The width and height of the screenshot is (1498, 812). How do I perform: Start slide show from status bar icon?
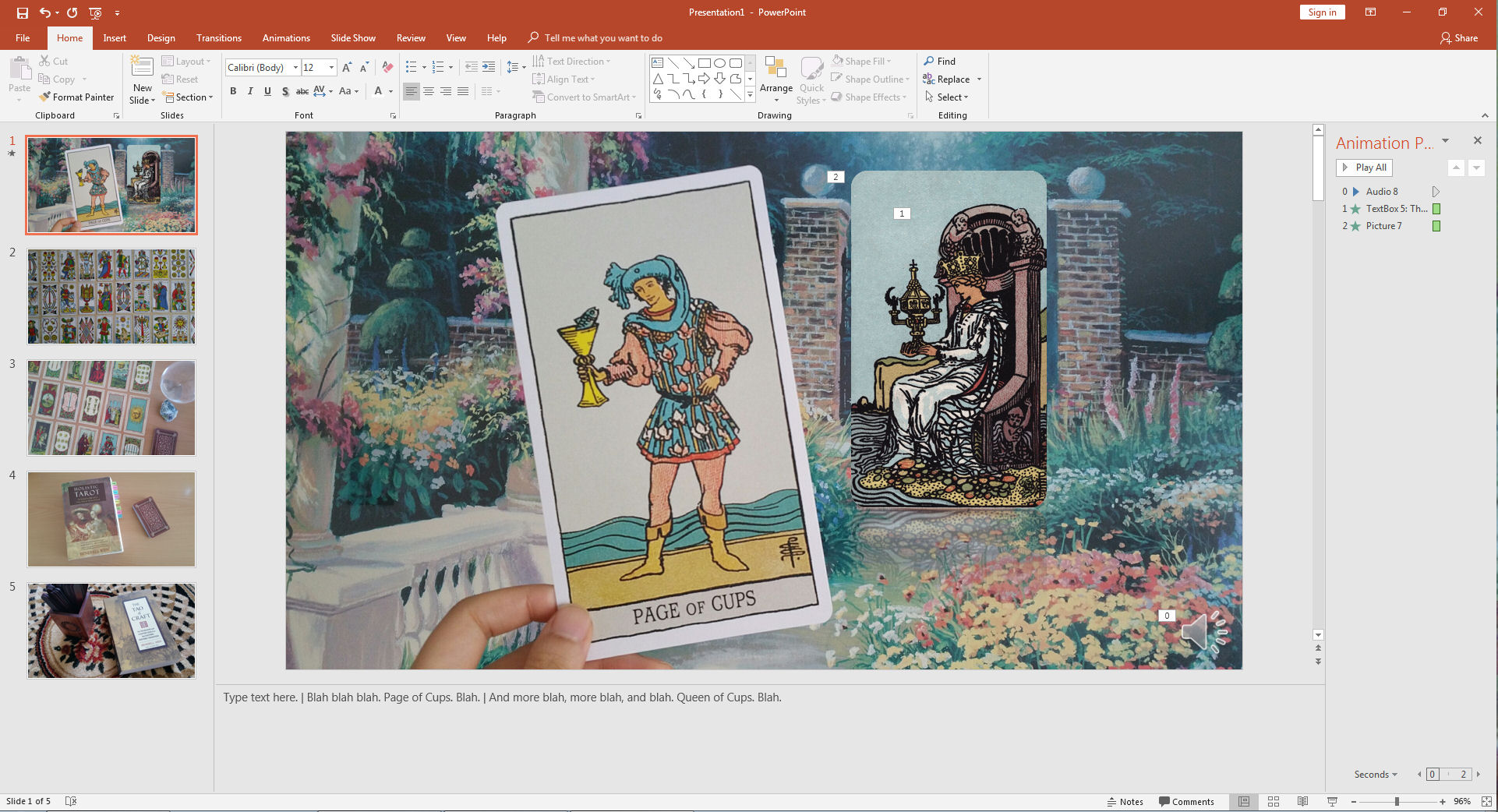(x=1332, y=801)
